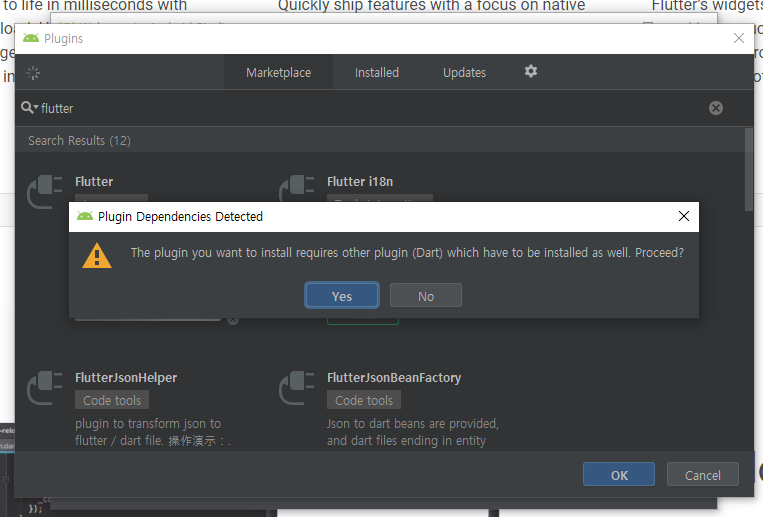Click Android icon in Plugins title bar
This screenshot has height=517, width=763.
(31, 38)
